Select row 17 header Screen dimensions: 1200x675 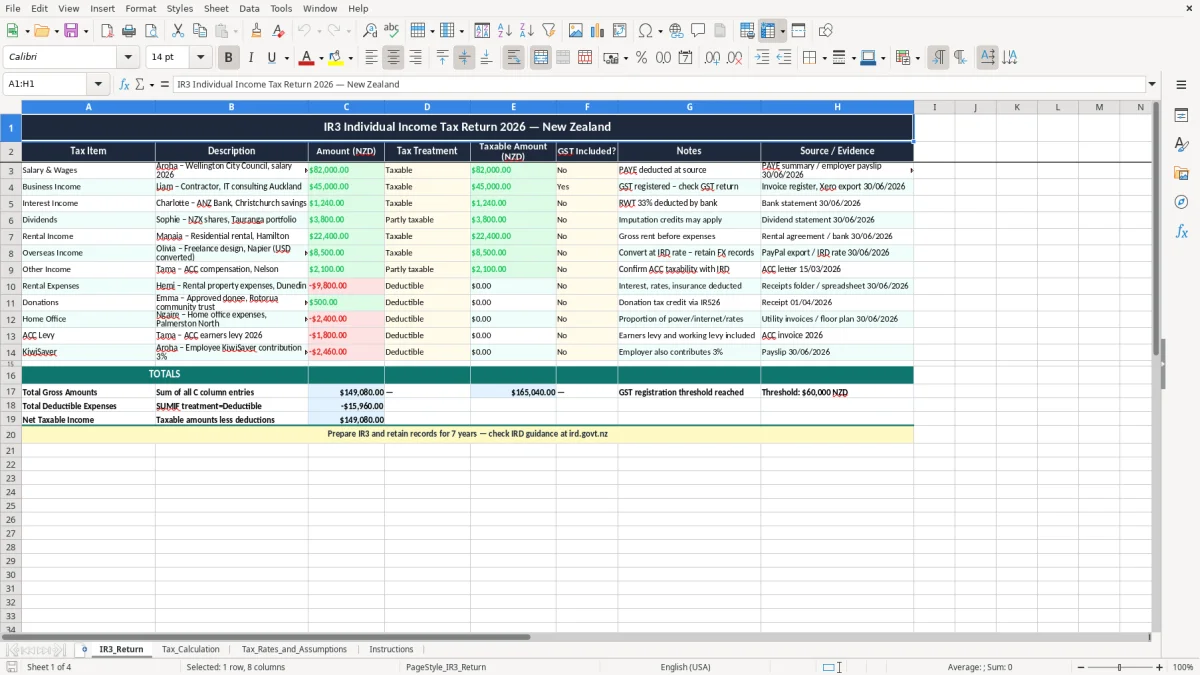11,392
